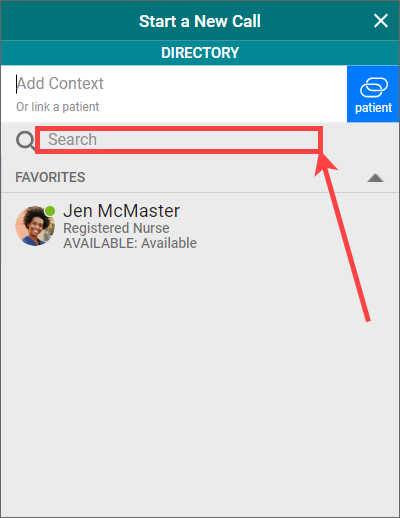This screenshot has width=400, height=518.
Task: Click the red annotation arrow pointing at Search
Action: 343,237
